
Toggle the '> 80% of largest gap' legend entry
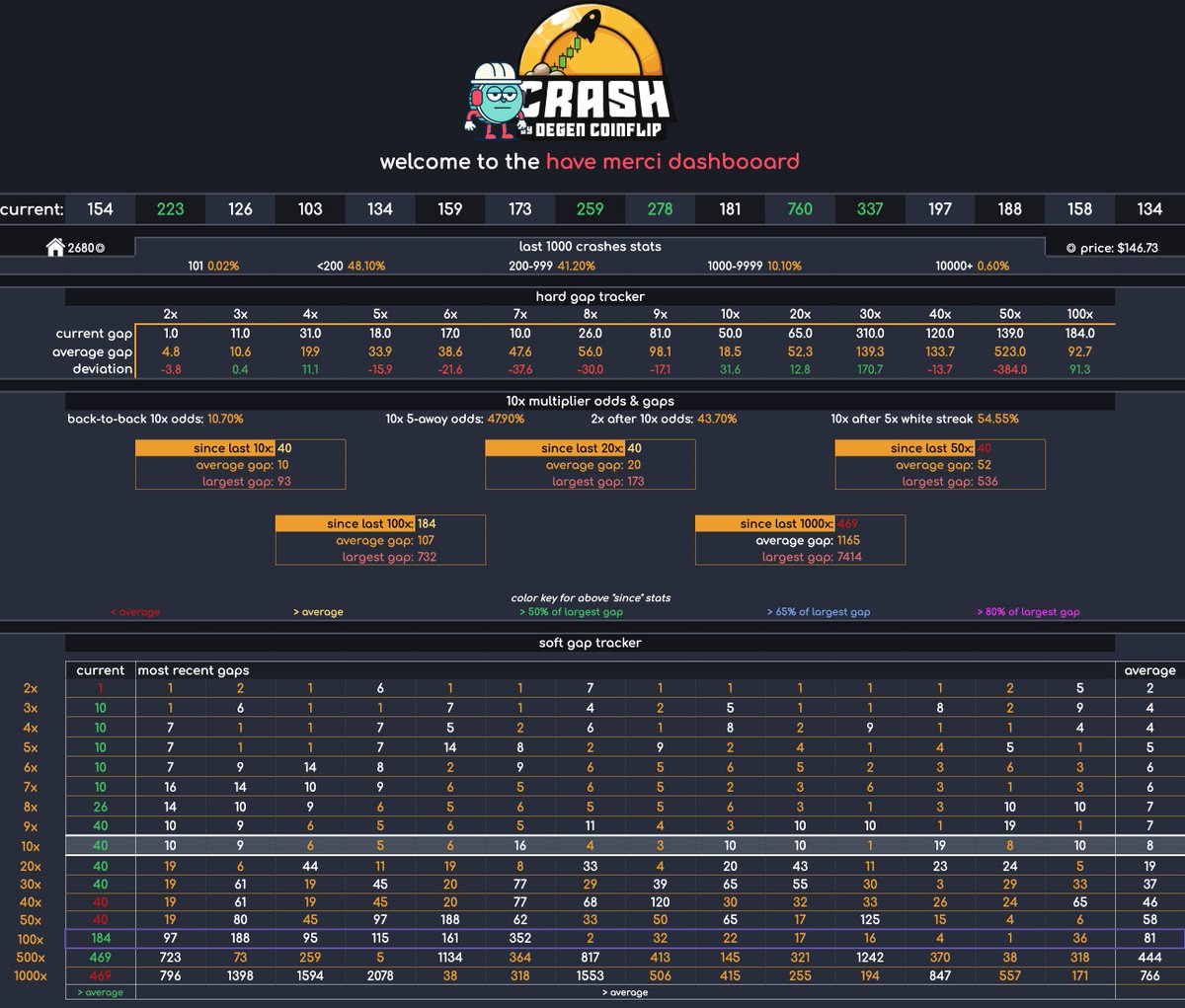click(x=1029, y=611)
